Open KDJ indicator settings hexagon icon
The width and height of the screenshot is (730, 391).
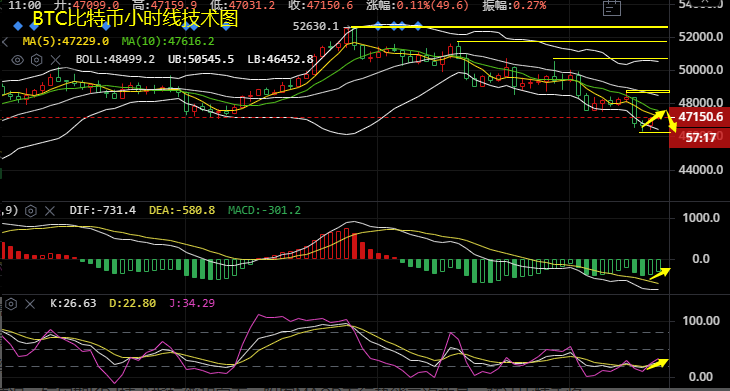coord(11,304)
